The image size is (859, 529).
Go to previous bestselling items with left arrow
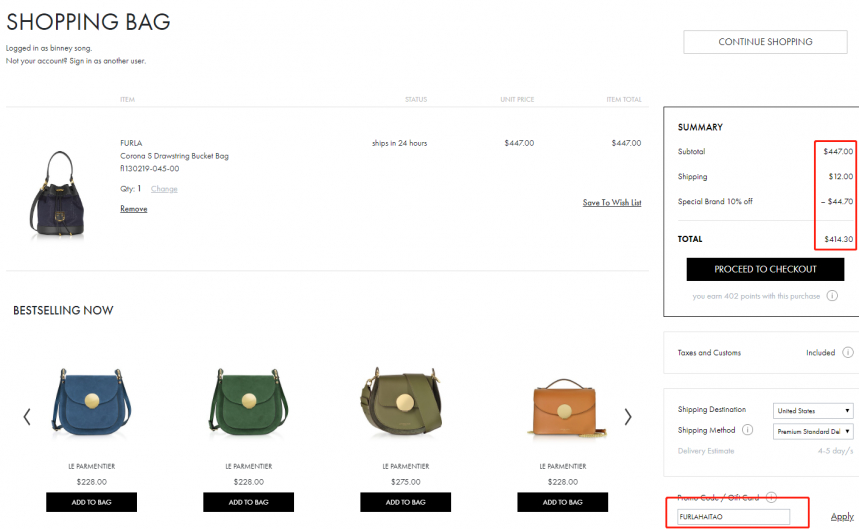point(27,417)
